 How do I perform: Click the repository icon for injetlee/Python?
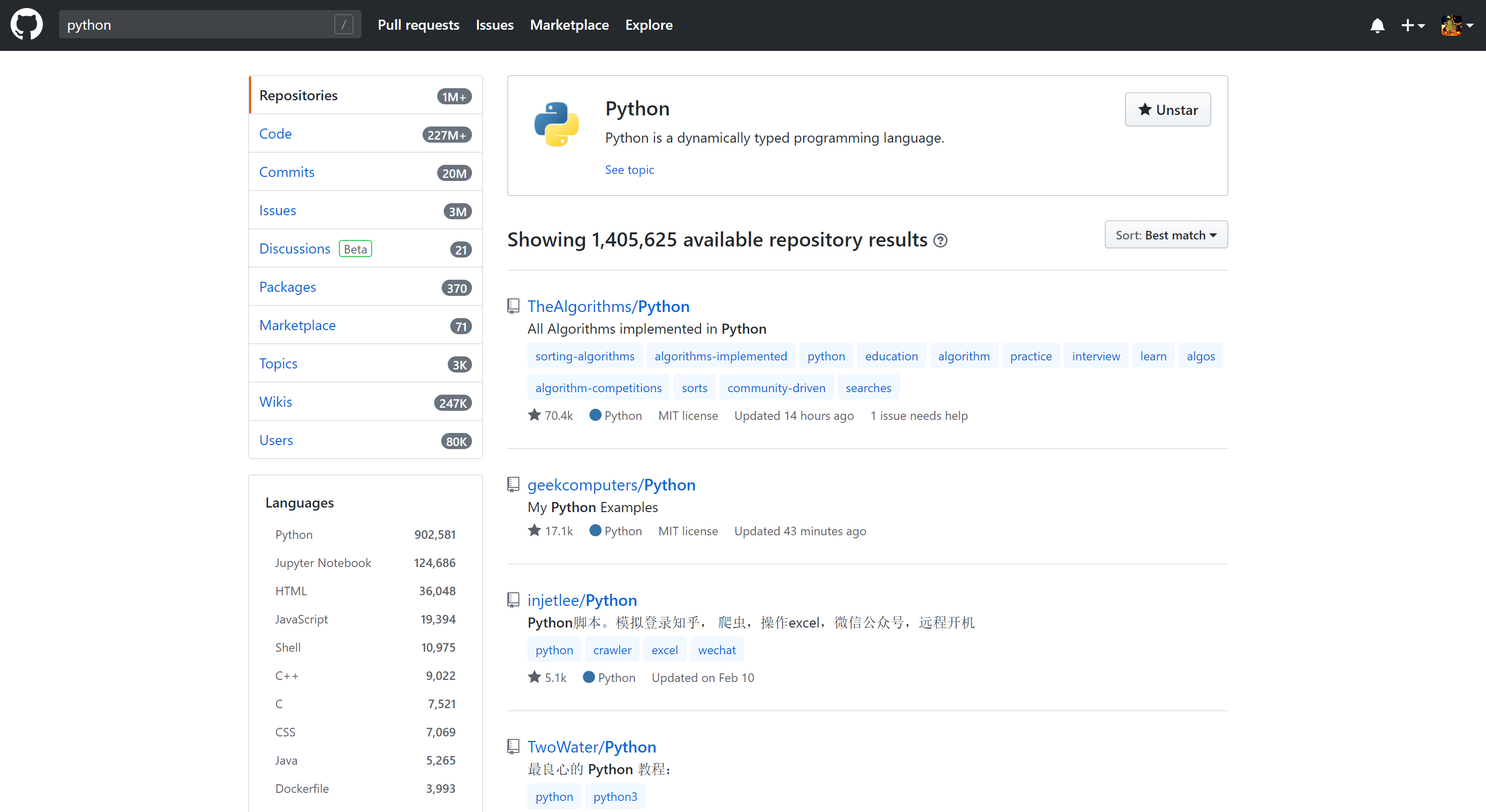pyautogui.click(x=514, y=600)
